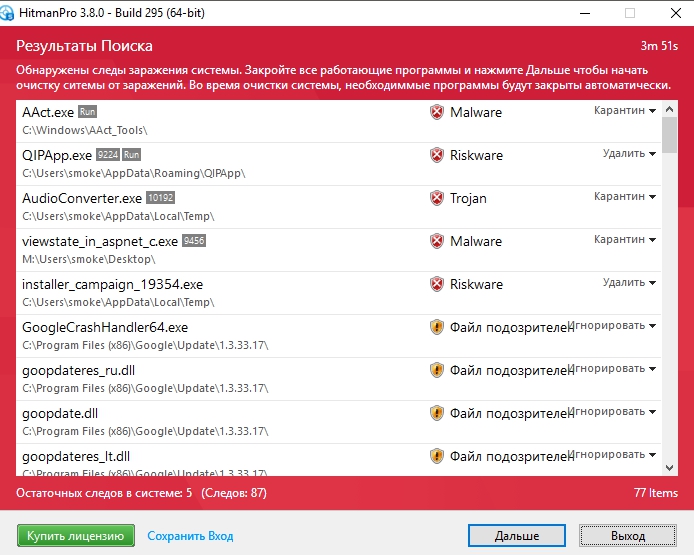Click the red shield icon for AudioConverter.exe
694x555 pixels.
pyautogui.click(x=436, y=198)
